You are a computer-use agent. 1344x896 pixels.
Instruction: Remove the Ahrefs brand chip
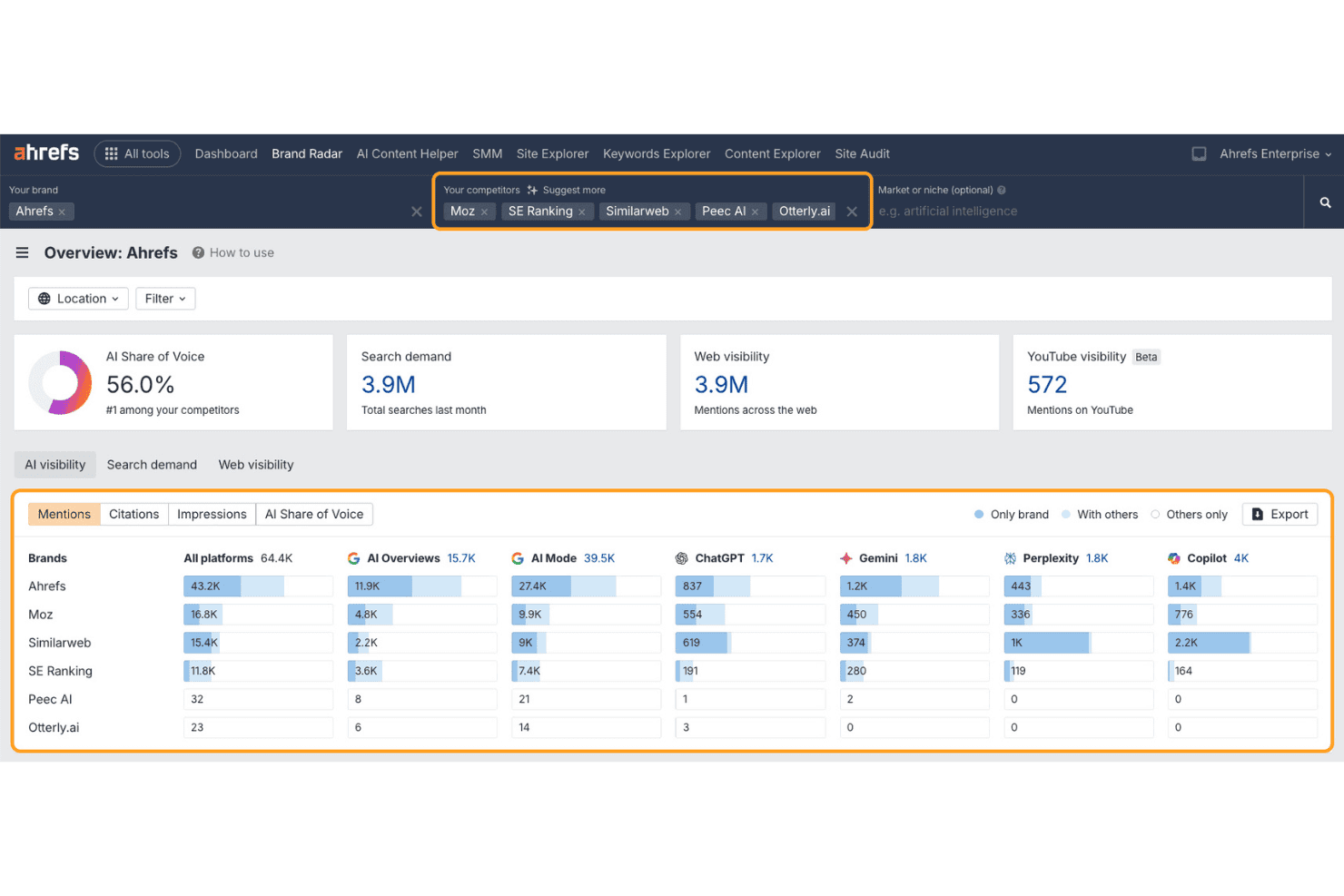pos(62,212)
